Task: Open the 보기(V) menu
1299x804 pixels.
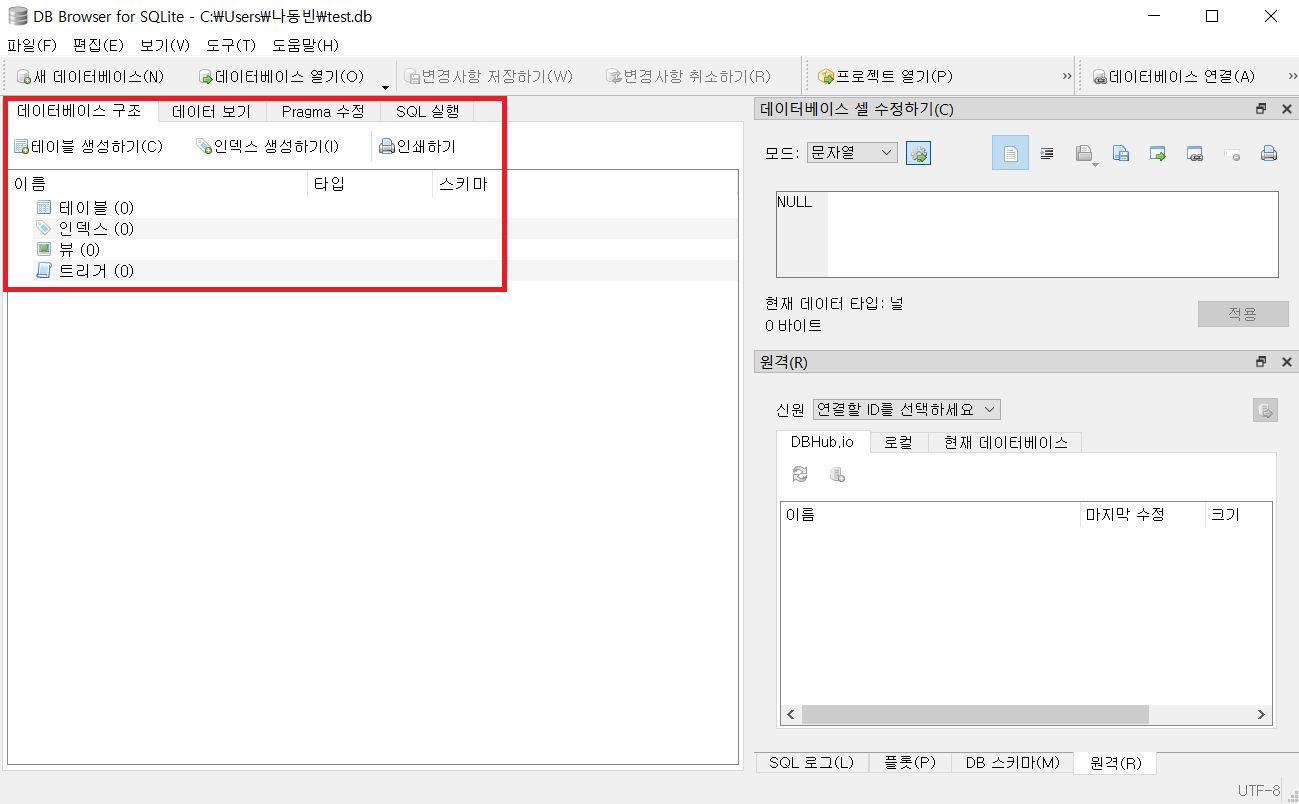Action: [165, 45]
